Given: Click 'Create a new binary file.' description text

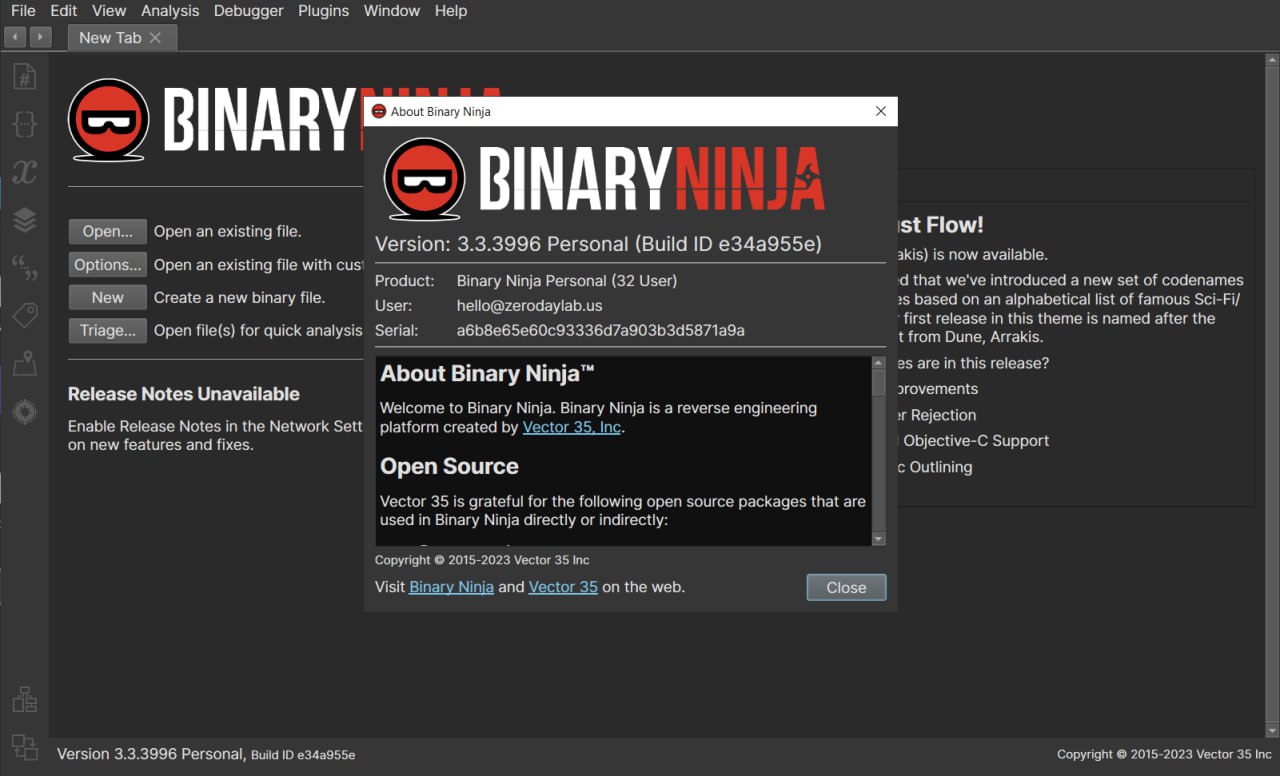Looking at the screenshot, I should (x=239, y=297).
